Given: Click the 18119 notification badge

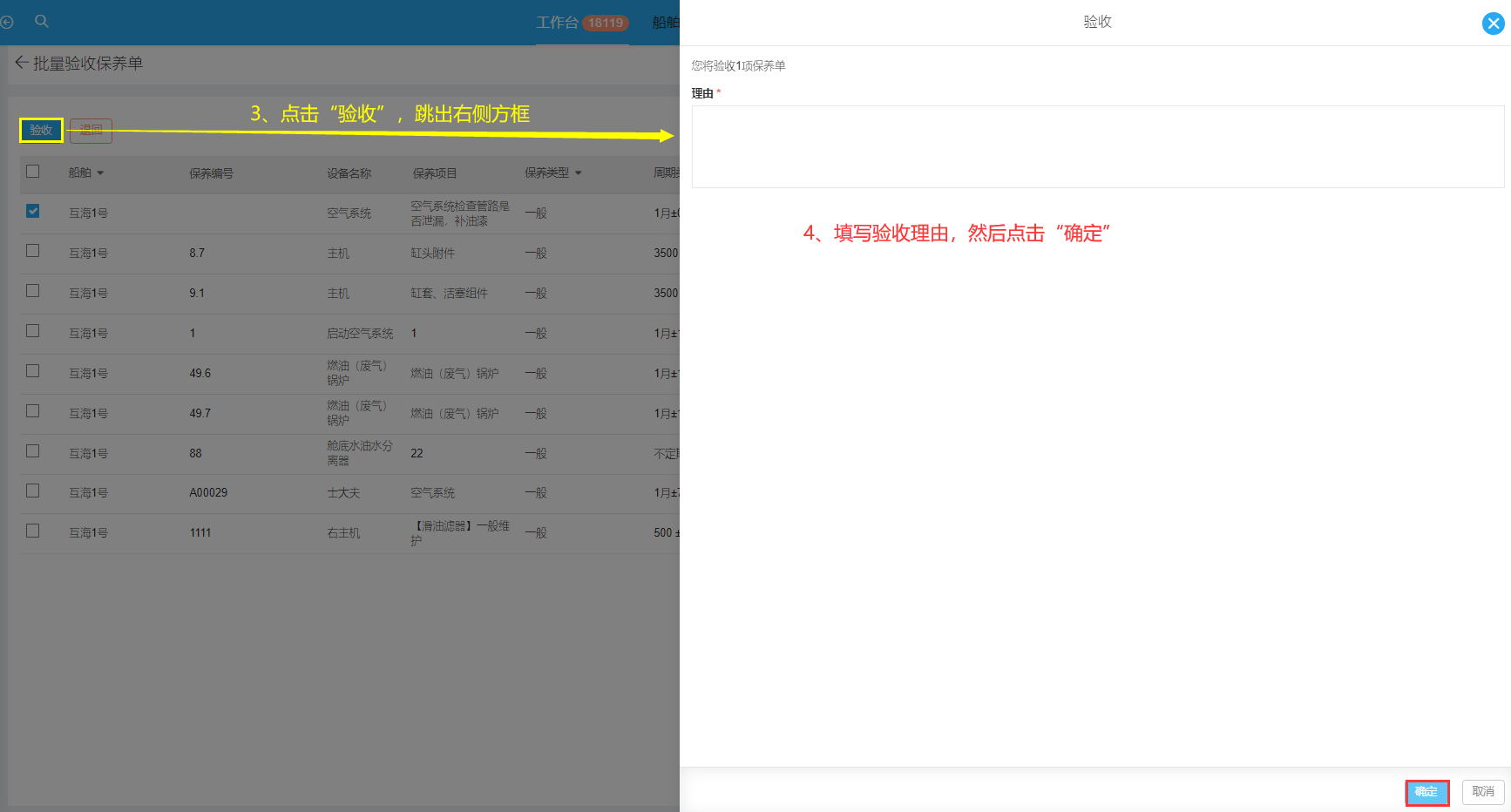Looking at the screenshot, I should point(606,23).
